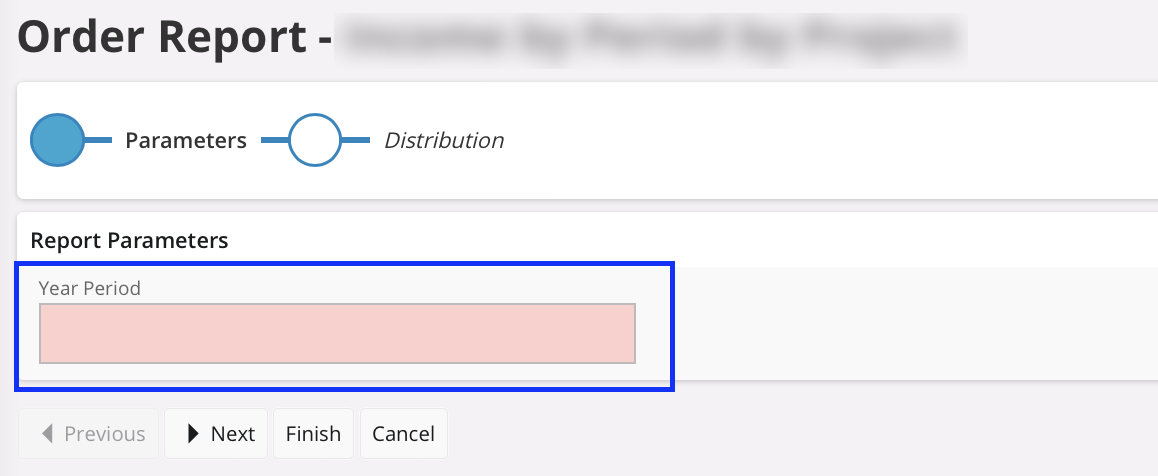This screenshot has width=1158, height=476.
Task: Click the right arrow on Next
Action: click(195, 434)
